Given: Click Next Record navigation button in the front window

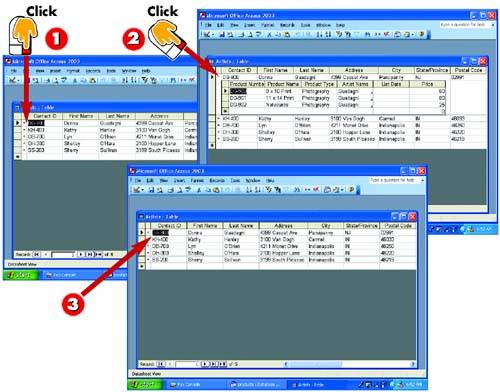Looking at the screenshot, I should (x=205, y=364).
